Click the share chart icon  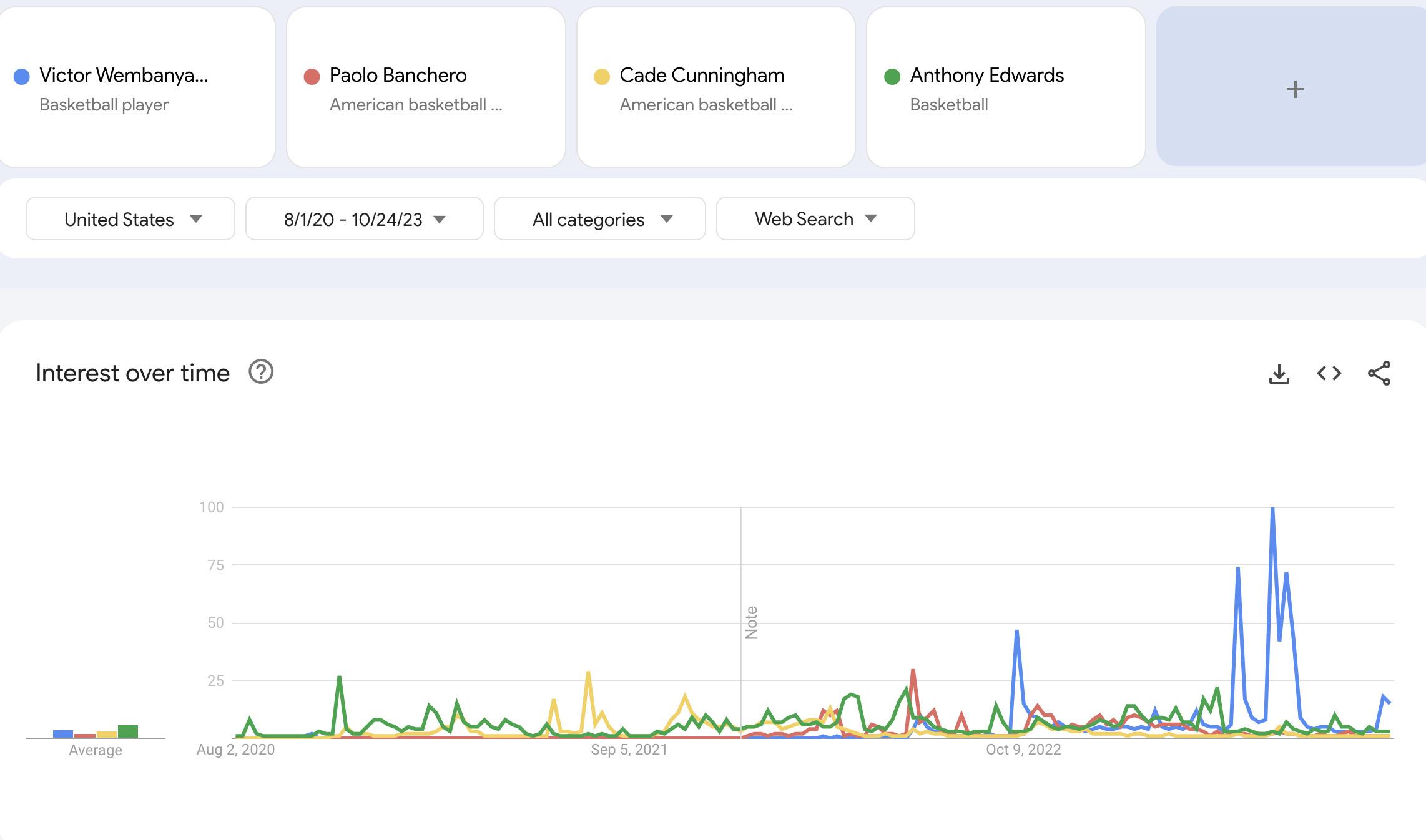[1379, 373]
